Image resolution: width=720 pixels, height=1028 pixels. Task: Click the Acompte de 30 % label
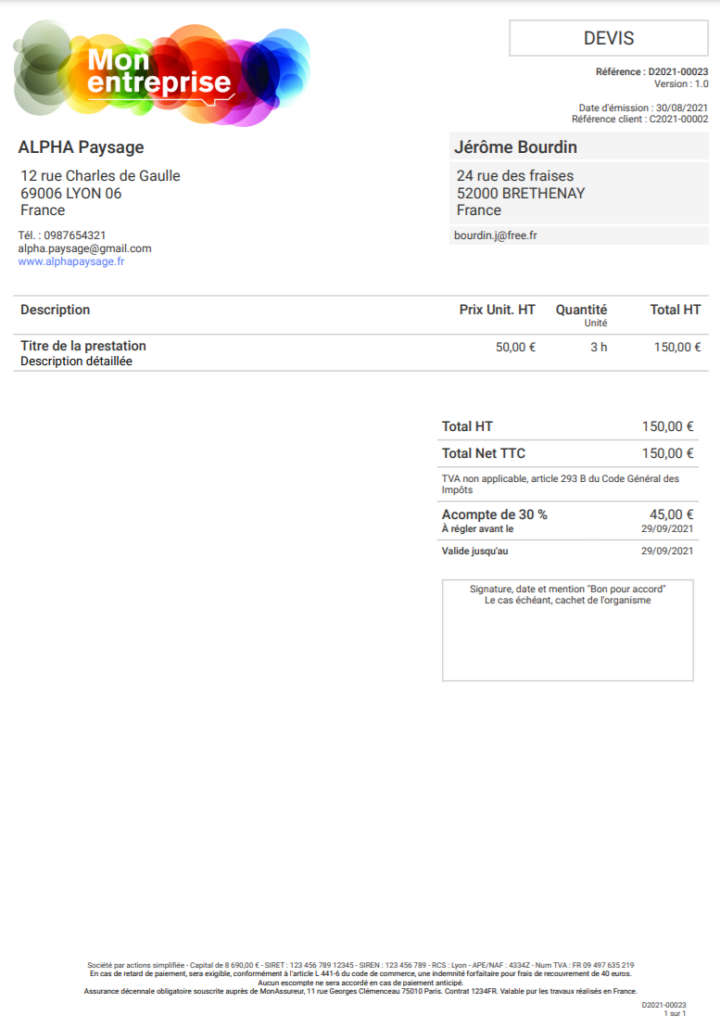[x=494, y=515]
